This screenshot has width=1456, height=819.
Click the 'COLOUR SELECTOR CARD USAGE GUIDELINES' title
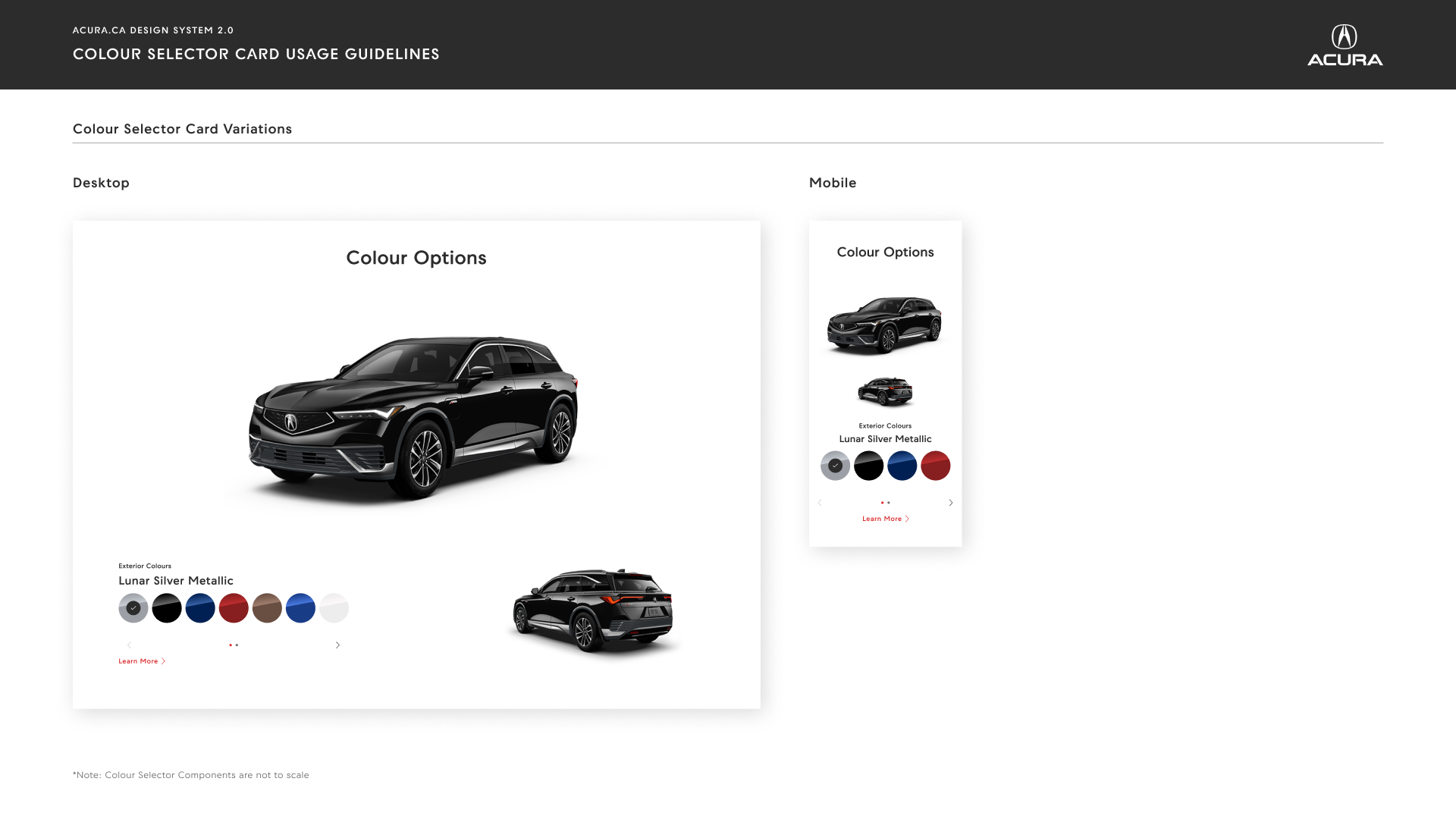point(256,54)
